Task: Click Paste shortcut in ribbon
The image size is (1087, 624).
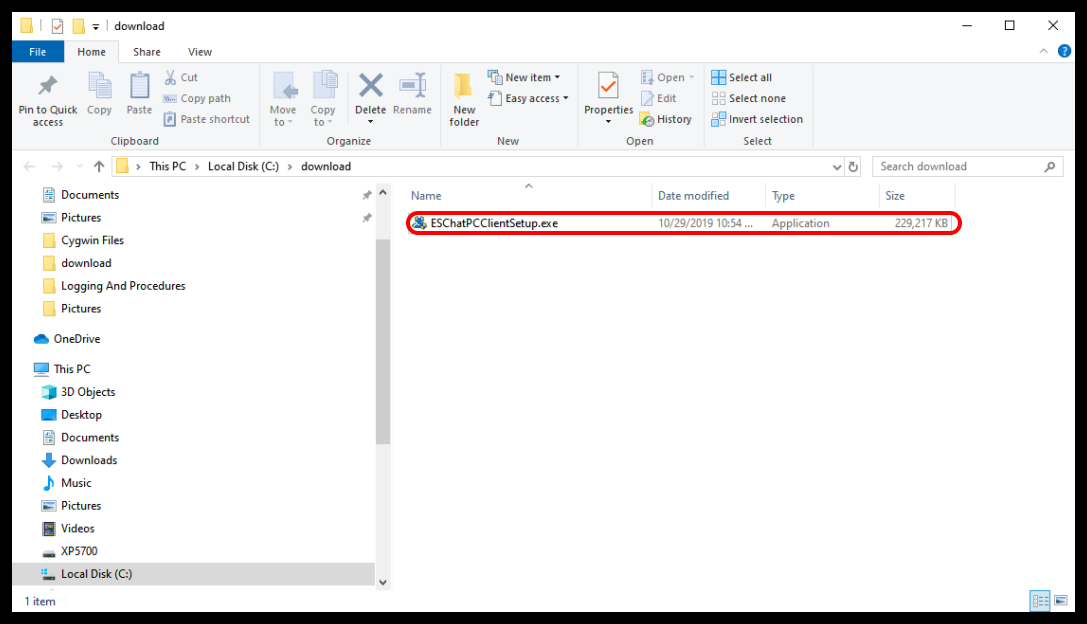Action: 207,119
